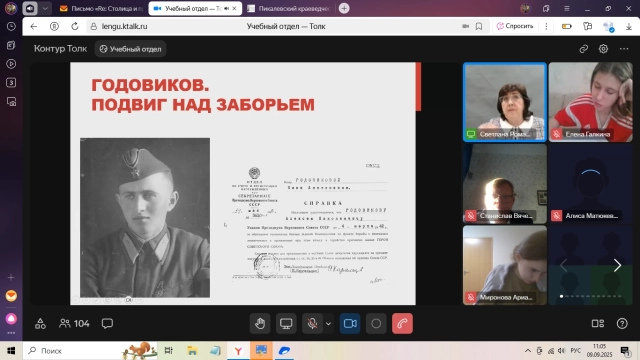Switch to the Письмо «Re: Столица» tab
Image resolution: width=640 pixels, height=360 pixels.
(x=102, y=8)
